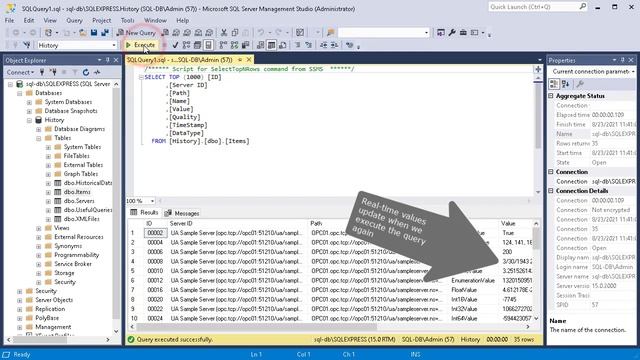Click Change Connection icon left of database box
This screenshot has height=360, width=640.
click(x=27, y=45)
